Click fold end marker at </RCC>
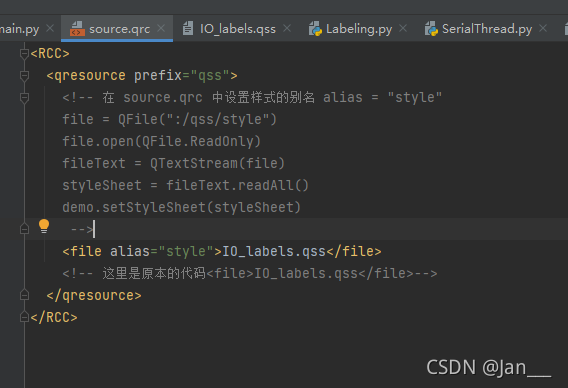Image resolution: width=568 pixels, height=388 pixels. pyautogui.click(x=24, y=317)
